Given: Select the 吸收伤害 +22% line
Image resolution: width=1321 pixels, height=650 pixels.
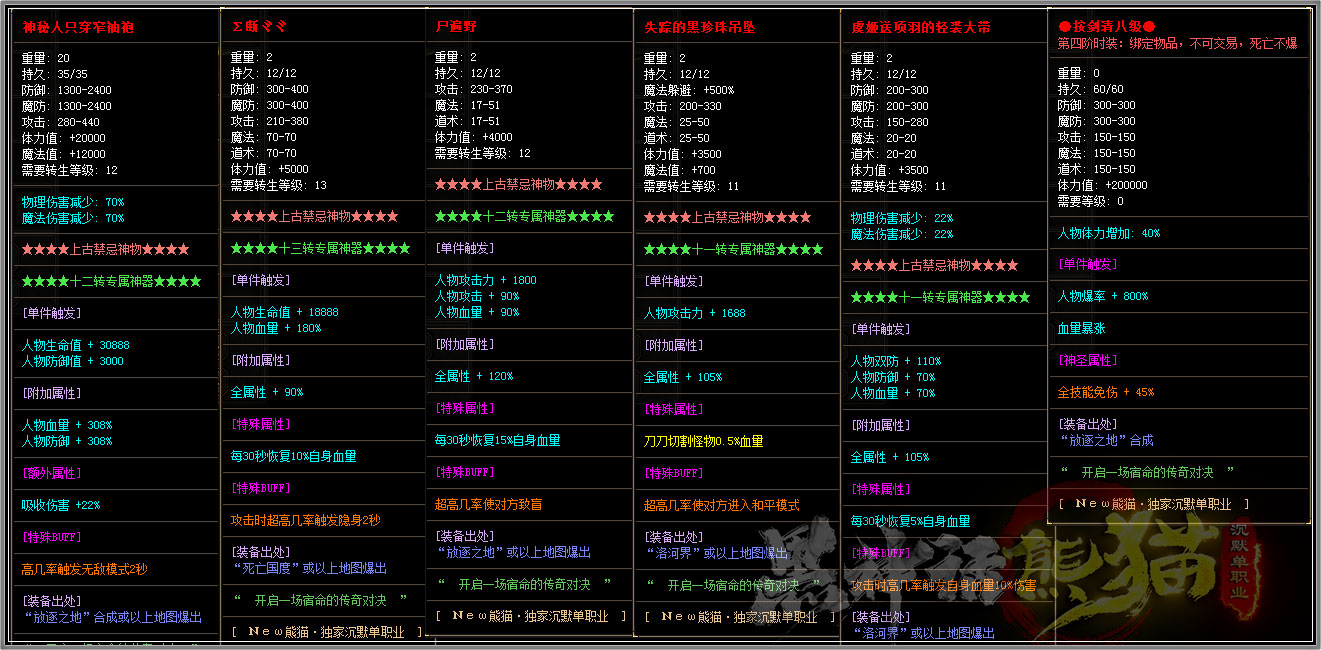Looking at the screenshot, I should (x=61, y=505).
